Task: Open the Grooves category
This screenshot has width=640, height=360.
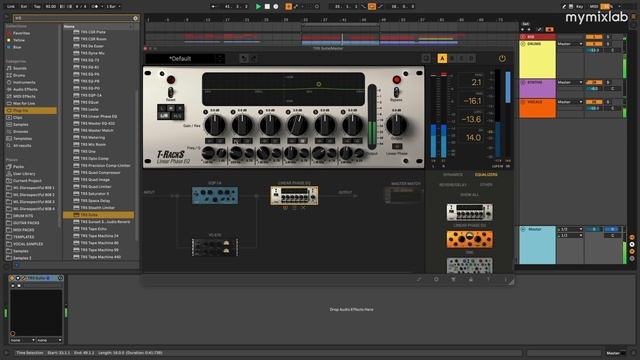Action: click(x=20, y=131)
